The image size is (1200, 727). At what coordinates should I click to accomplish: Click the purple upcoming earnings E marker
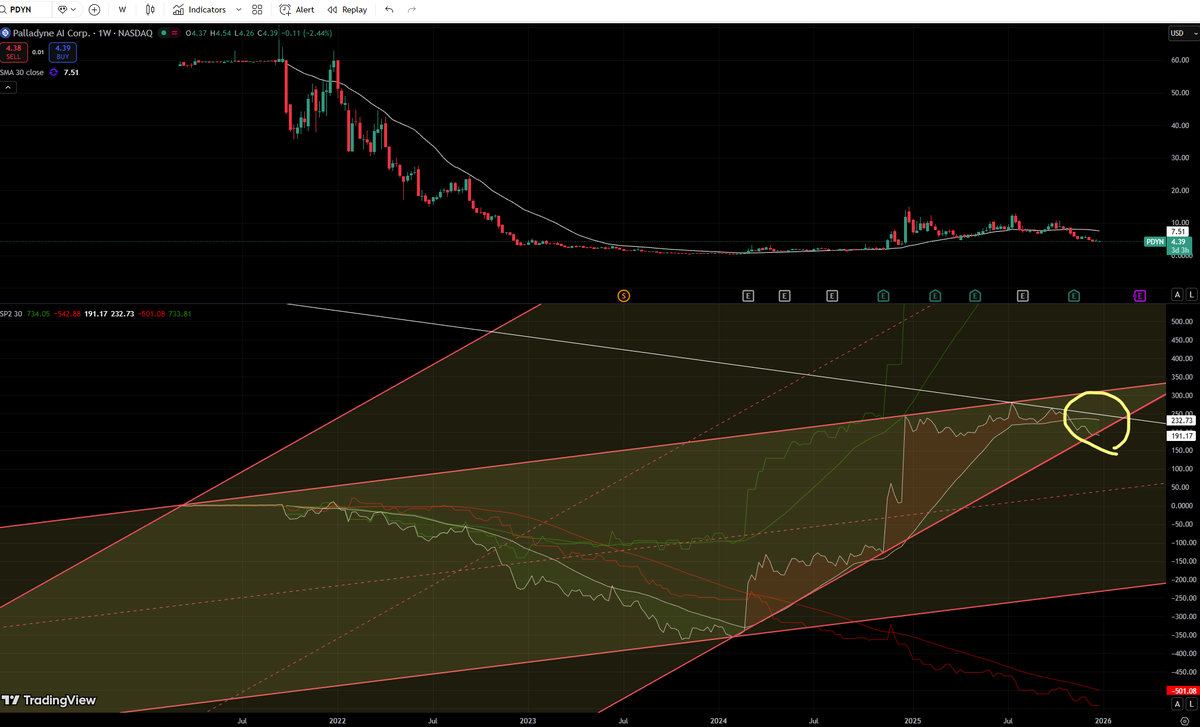pyautogui.click(x=1139, y=295)
